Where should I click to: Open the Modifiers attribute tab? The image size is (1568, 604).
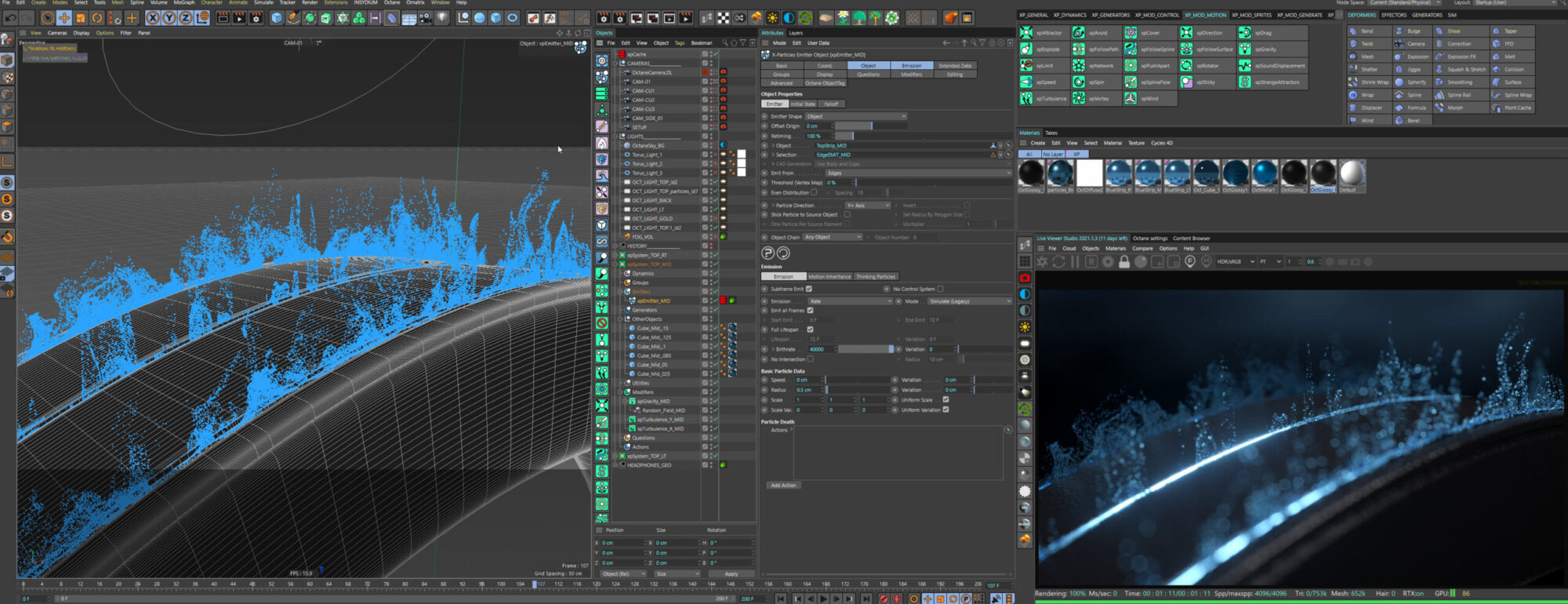911,75
